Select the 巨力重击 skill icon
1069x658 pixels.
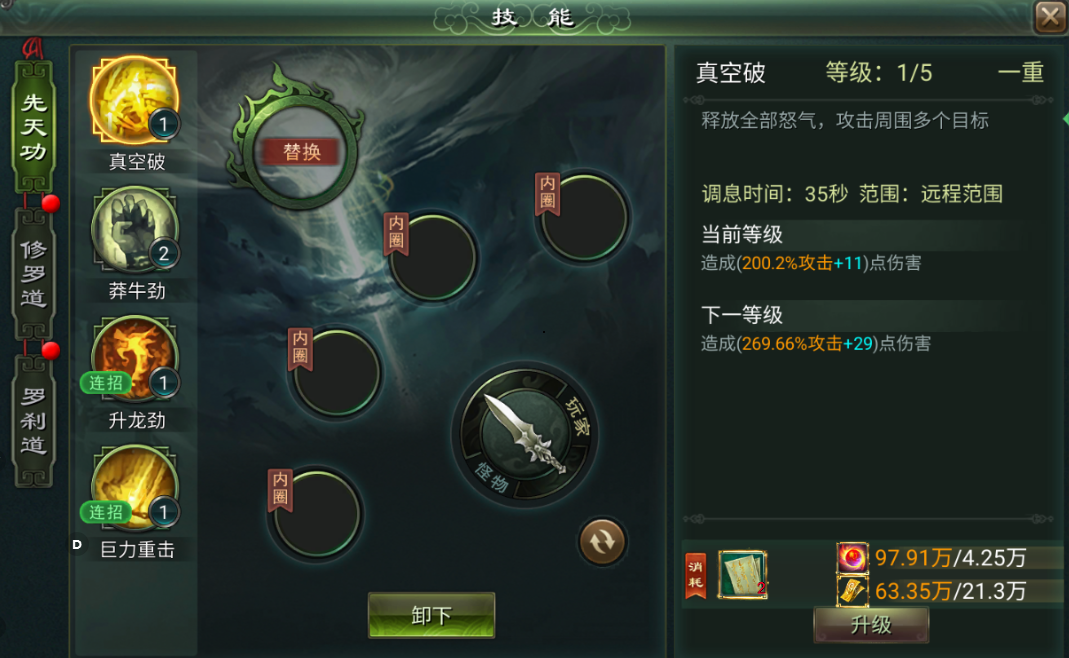pos(135,488)
